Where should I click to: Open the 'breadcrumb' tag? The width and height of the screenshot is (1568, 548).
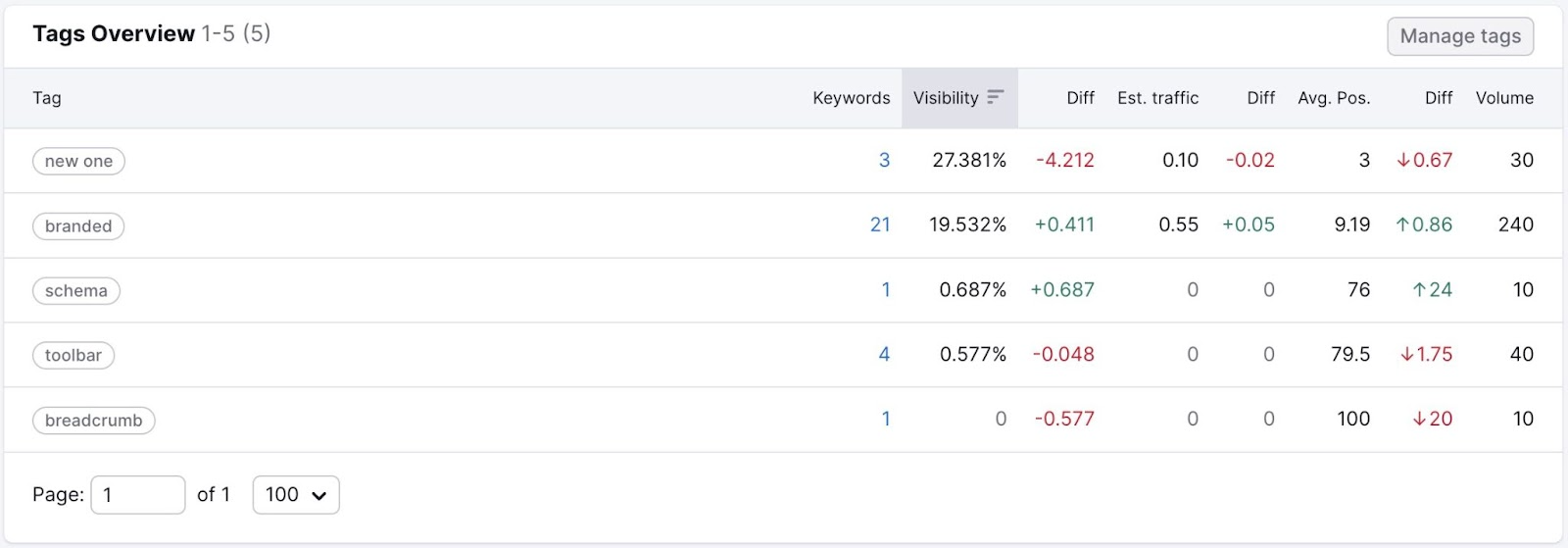(x=94, y=421)
